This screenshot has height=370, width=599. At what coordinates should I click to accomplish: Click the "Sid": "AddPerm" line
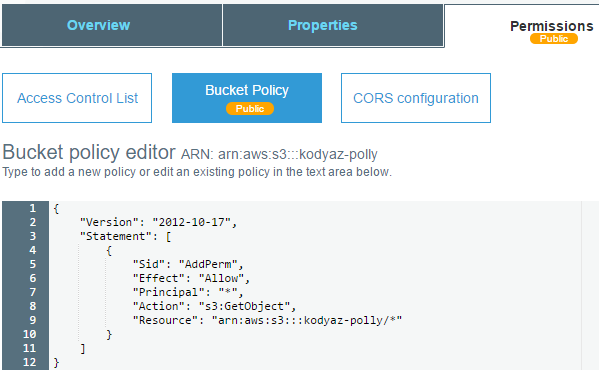click(x=188, y=264)
